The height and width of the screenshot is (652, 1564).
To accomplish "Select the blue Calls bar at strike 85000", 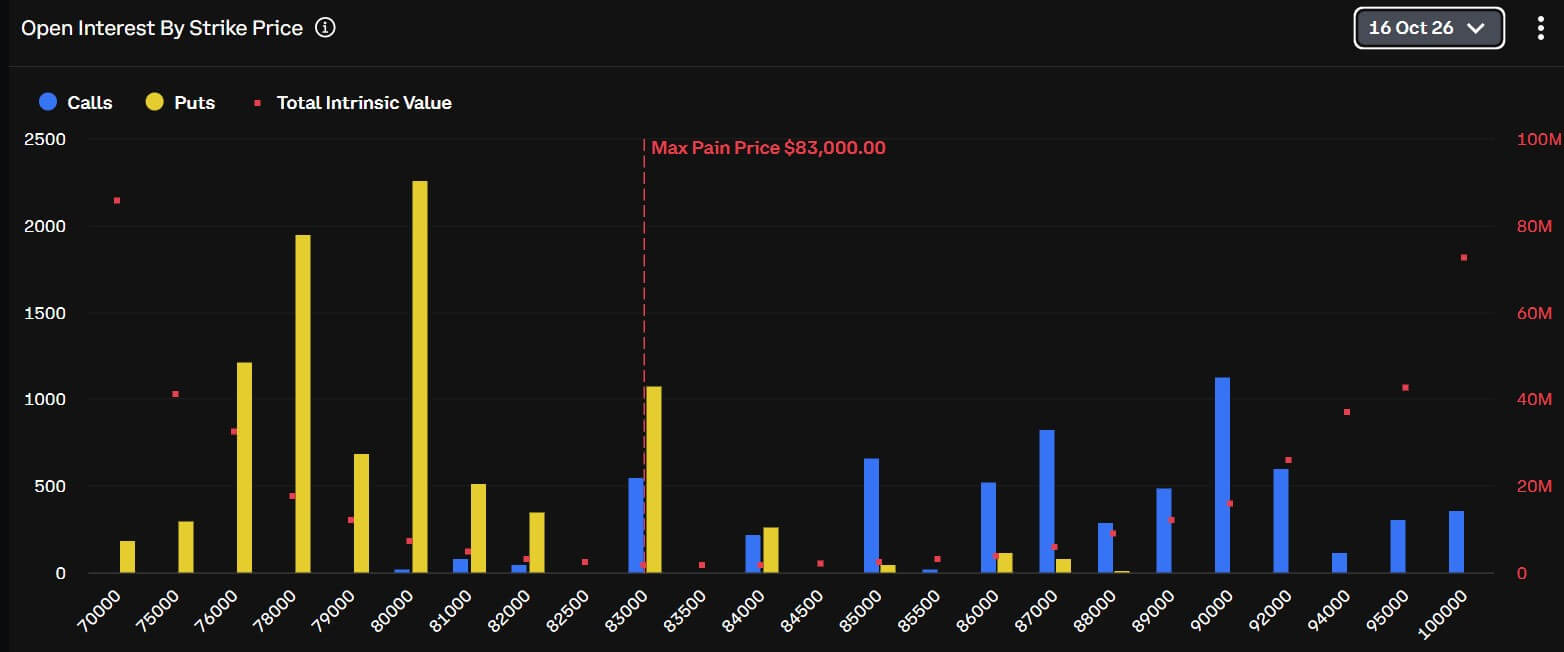I will pos(871,516).
